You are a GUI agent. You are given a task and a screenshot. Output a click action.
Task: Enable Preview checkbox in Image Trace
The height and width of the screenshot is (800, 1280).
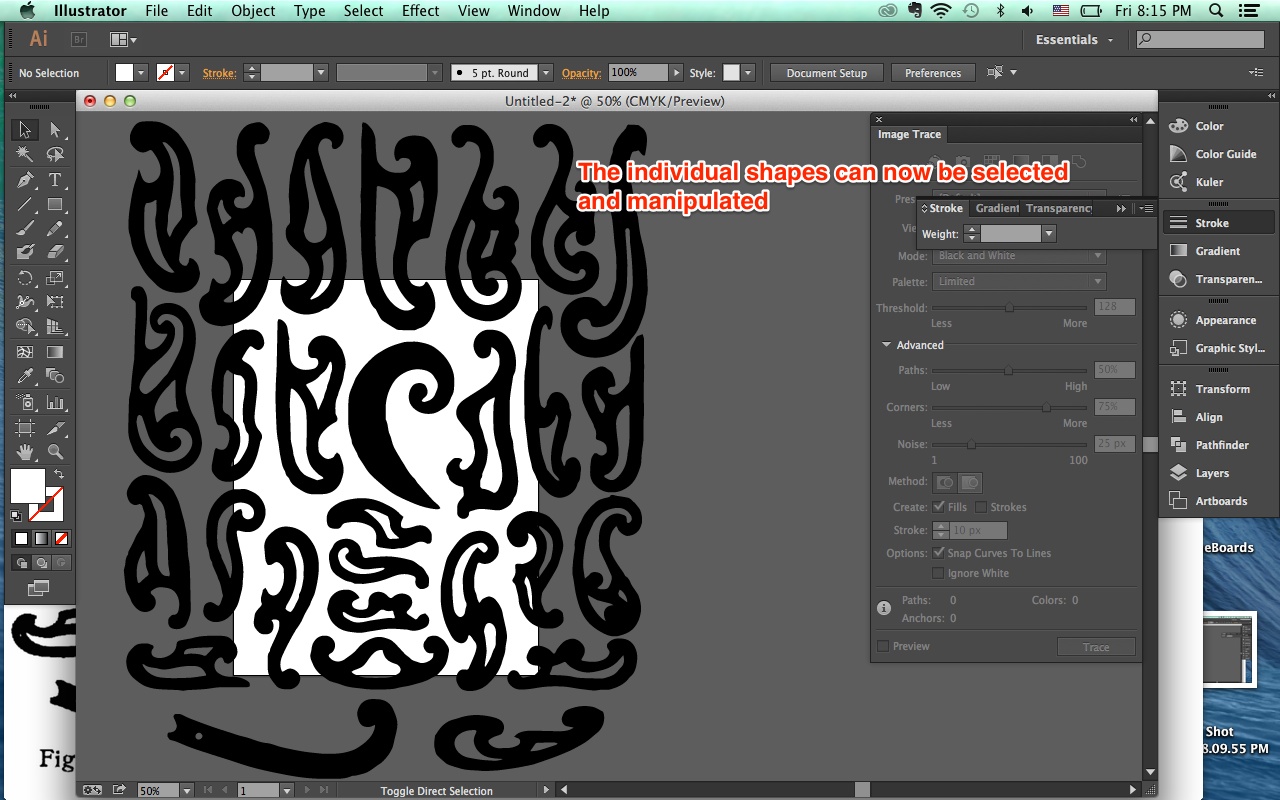(x=883, y=646)
